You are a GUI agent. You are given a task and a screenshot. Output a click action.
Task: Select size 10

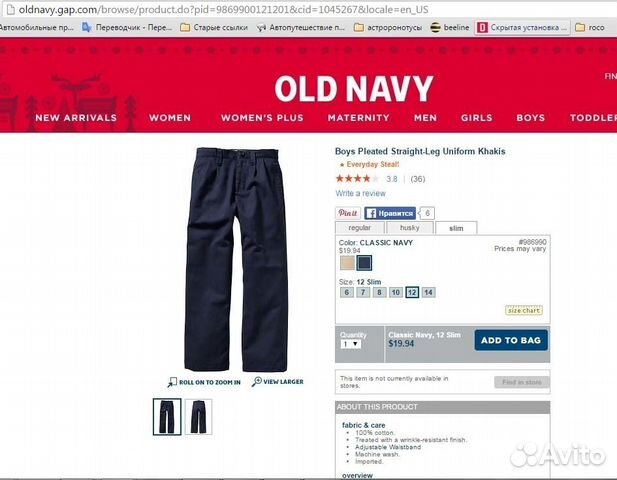[x=395, y=292]
